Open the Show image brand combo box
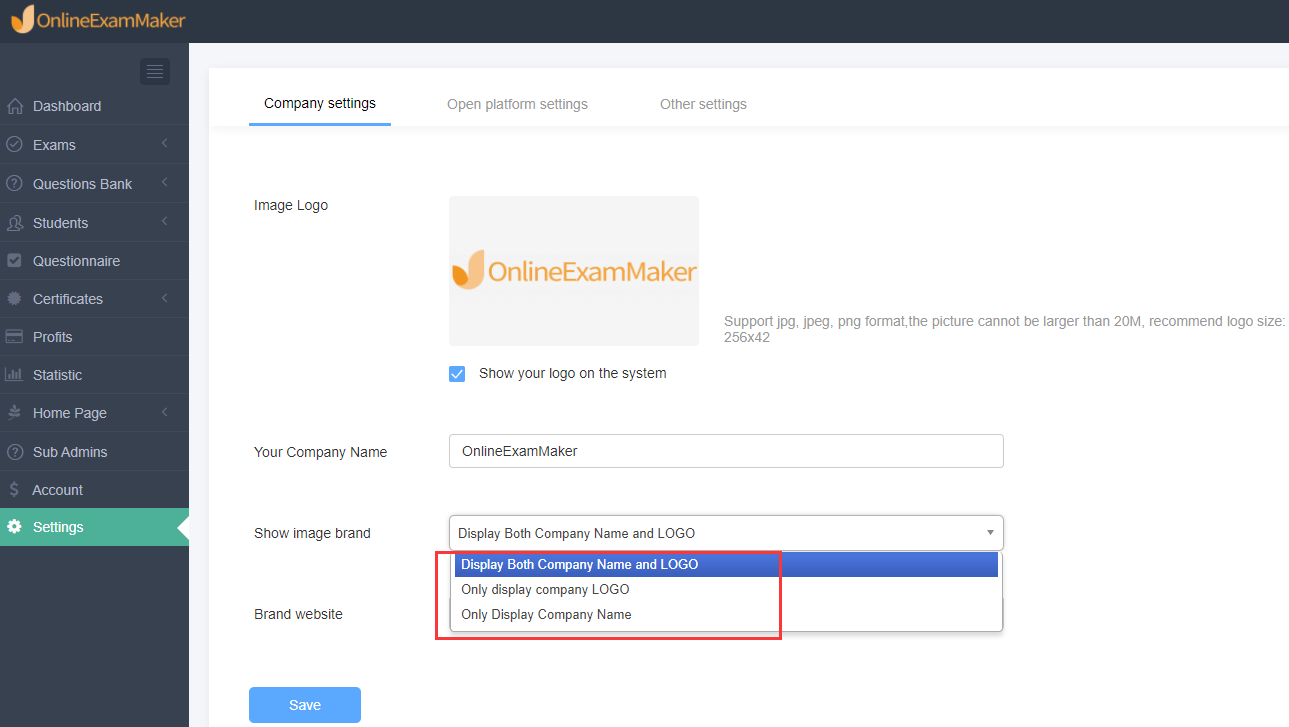The height and width of the screenshot is (727, 1289). point(726,533)
